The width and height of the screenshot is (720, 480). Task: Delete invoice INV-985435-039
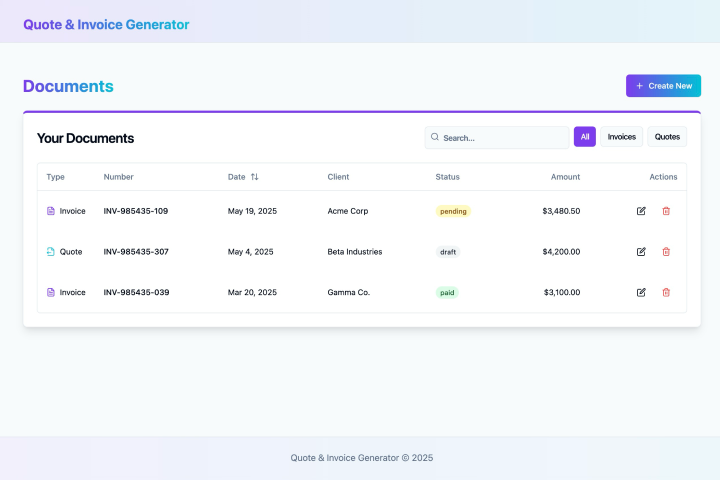(666, 292)
